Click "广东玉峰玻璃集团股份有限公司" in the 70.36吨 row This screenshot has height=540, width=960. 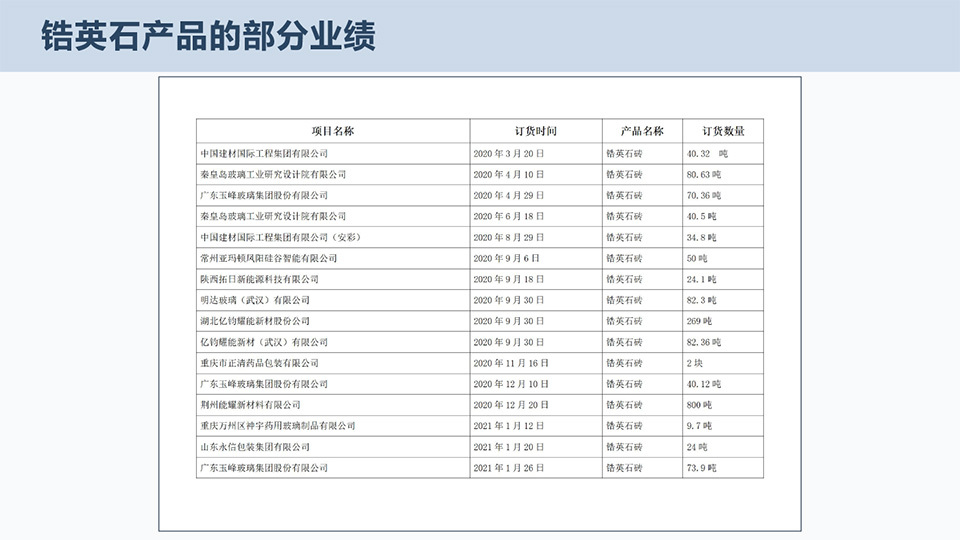pyautogui.click(x=264, y=195)
